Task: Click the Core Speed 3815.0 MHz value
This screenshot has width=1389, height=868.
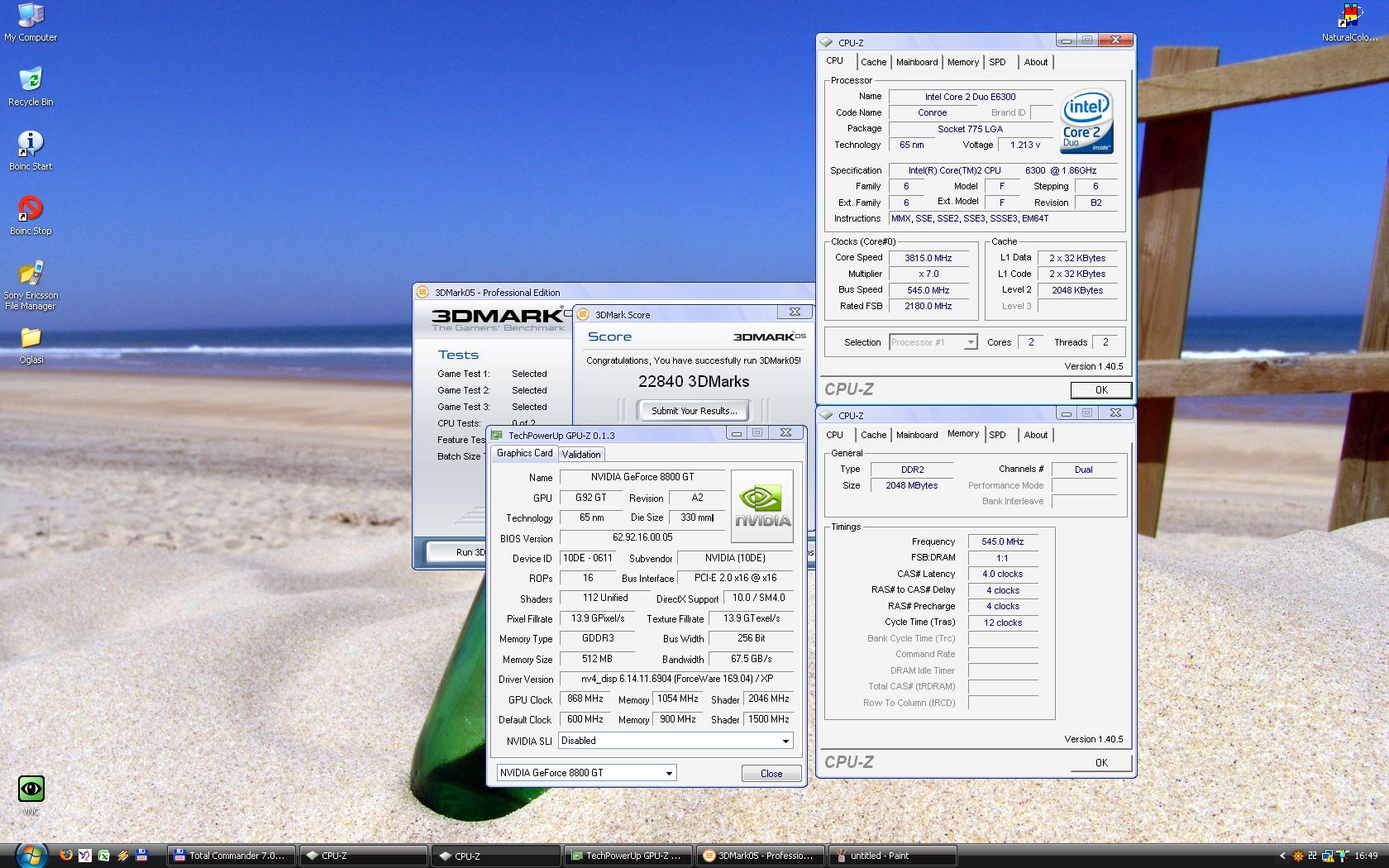Action: click(x=928, y=258)
